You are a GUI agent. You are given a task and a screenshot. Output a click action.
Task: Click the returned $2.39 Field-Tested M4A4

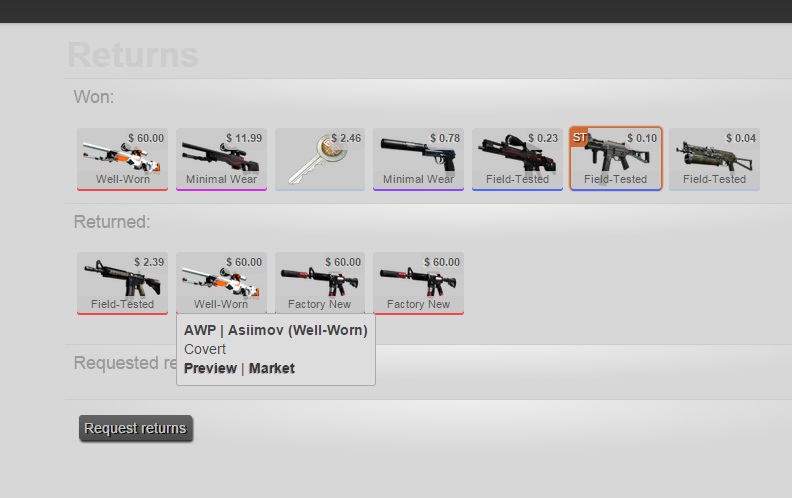pos(122,283)
